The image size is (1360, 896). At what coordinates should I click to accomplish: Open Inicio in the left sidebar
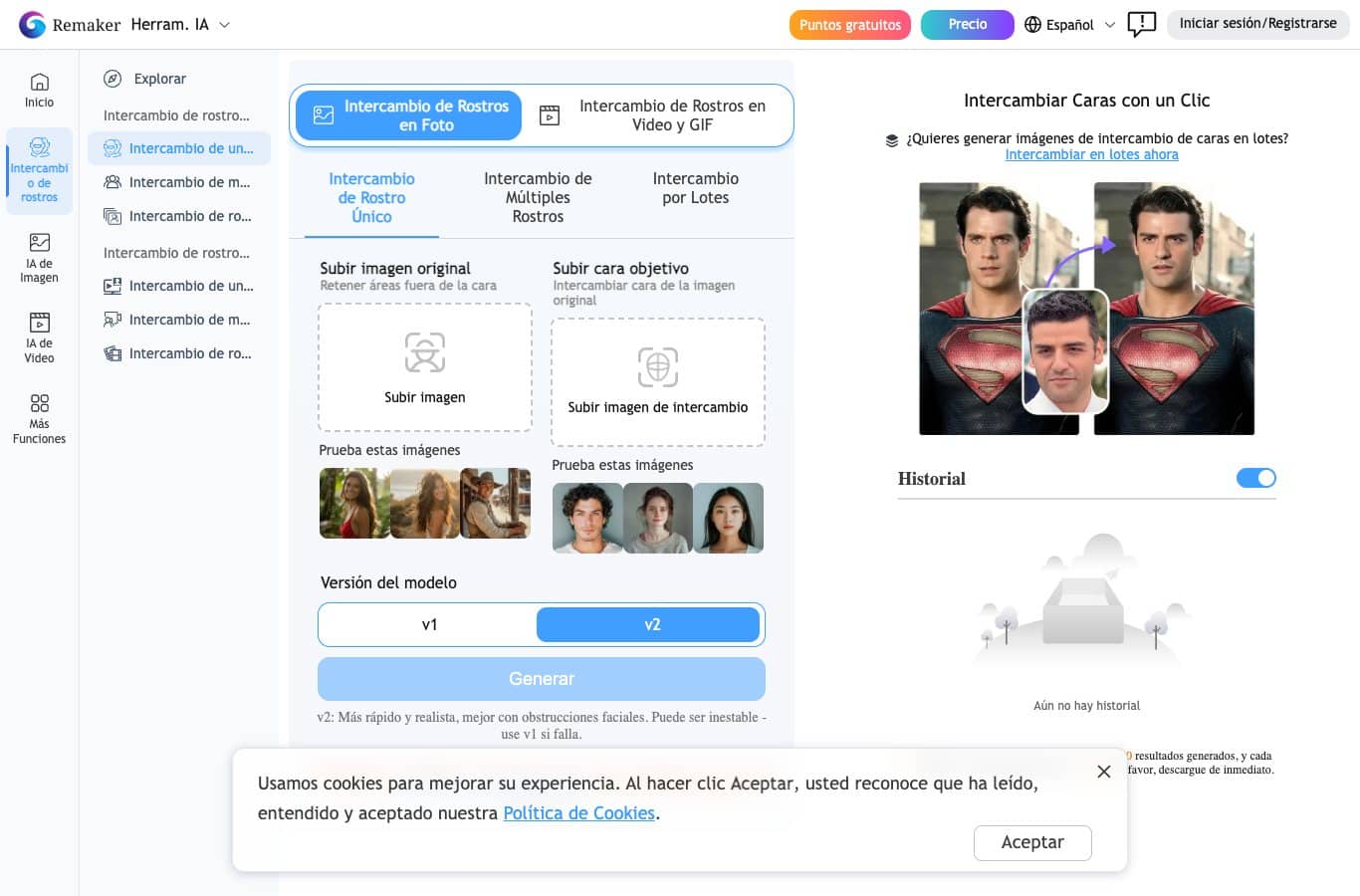coord(39,91)
